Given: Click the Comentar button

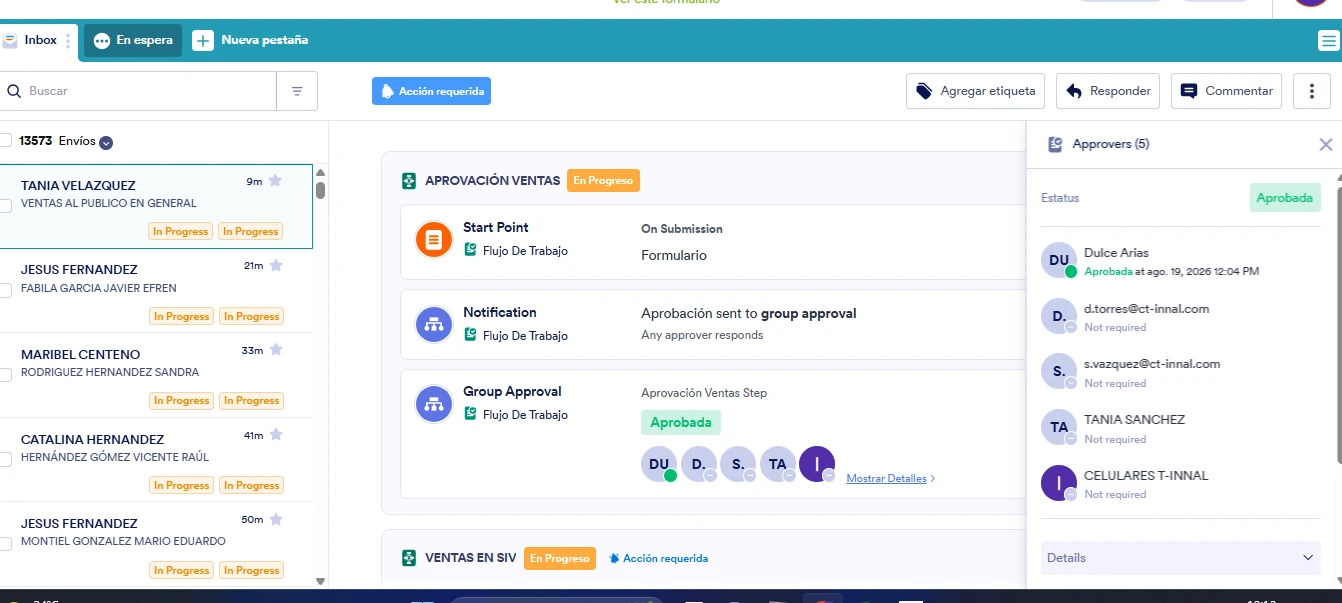Looking at the screenshot, I should point(1227,91).
